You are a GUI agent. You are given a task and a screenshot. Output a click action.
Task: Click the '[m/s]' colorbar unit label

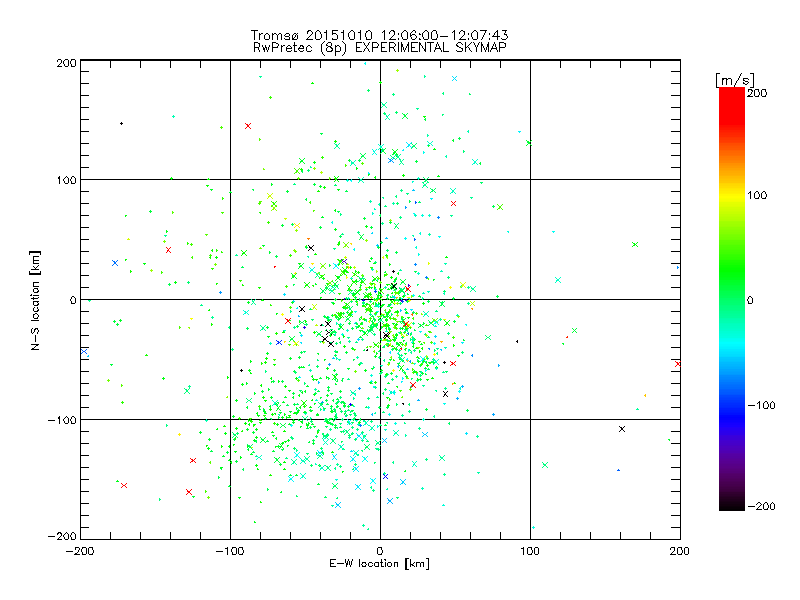734,80
